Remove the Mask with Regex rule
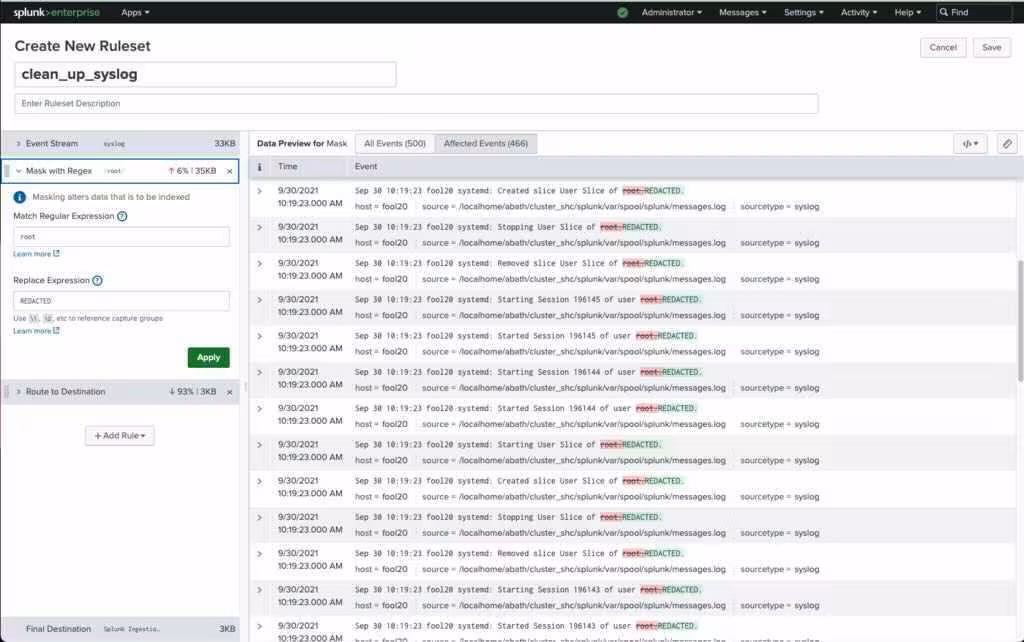Viewport: 1024px width, 642px height. 229,171
